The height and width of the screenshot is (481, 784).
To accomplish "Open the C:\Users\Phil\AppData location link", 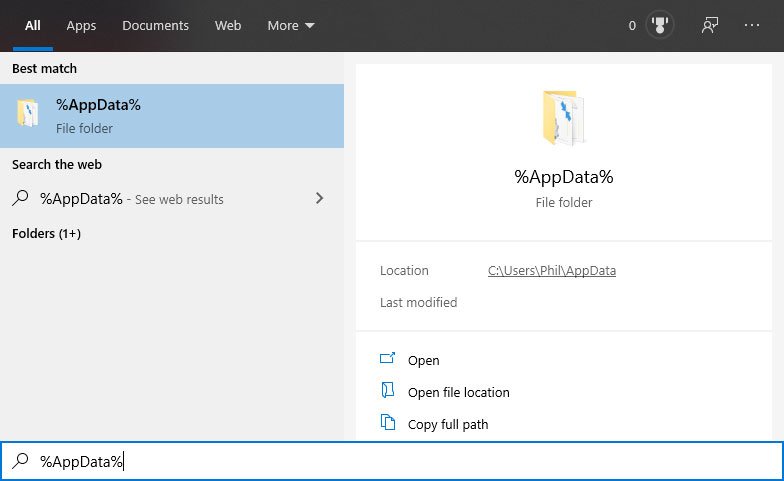I will click(x=552, y=270).
